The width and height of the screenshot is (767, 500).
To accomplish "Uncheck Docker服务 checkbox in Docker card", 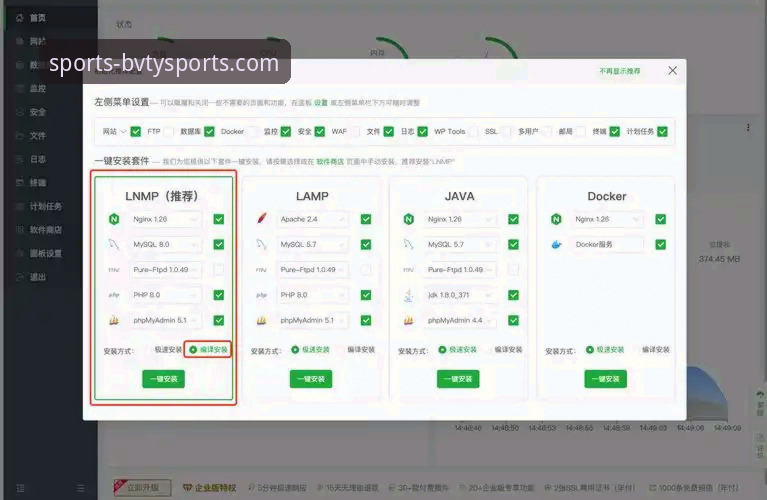I will click(x=661, y=244).
